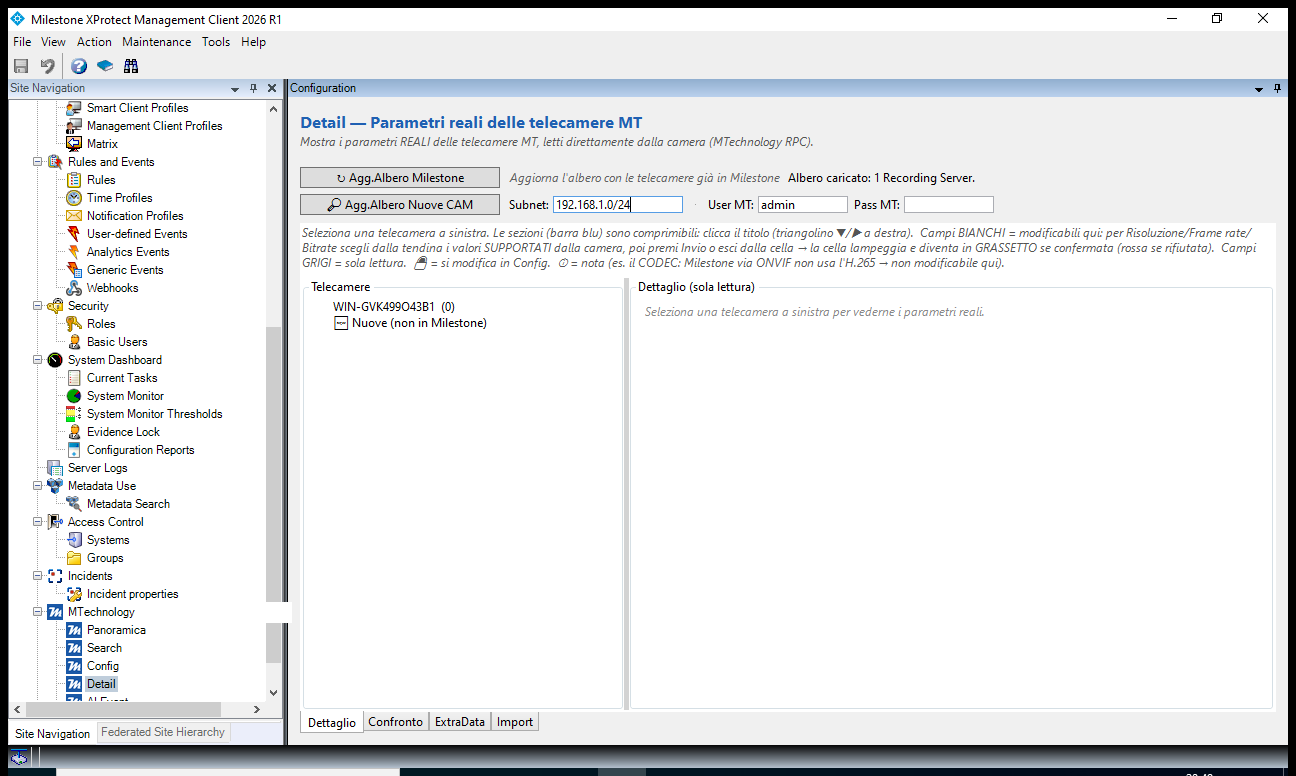
Task: Click the Subnet input field
Action: [x=618, y=204]
